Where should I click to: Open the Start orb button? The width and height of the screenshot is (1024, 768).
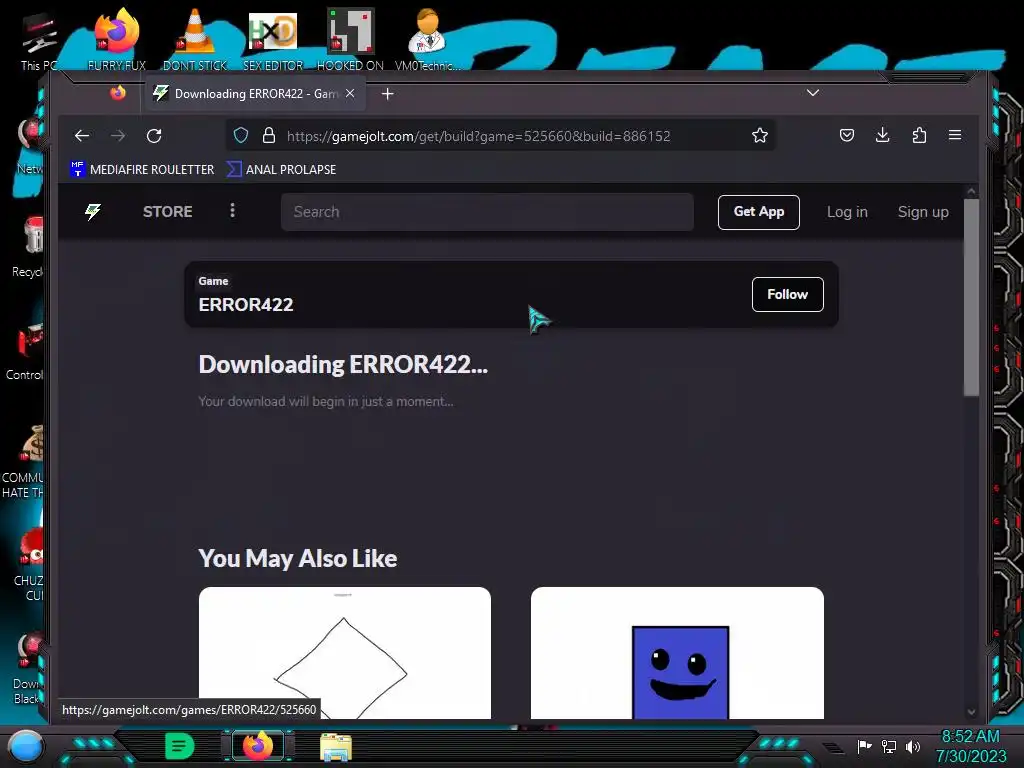pos(26,746)
